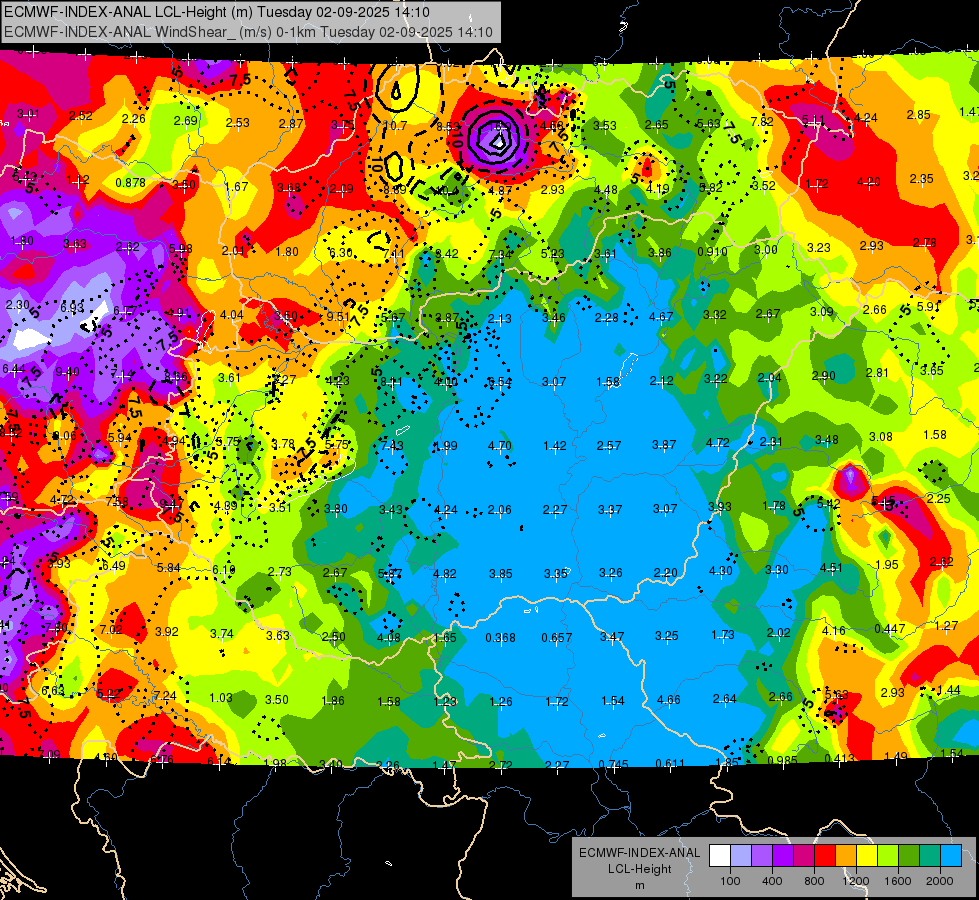Click the wind shear value 4.30

tap(721, 571)
